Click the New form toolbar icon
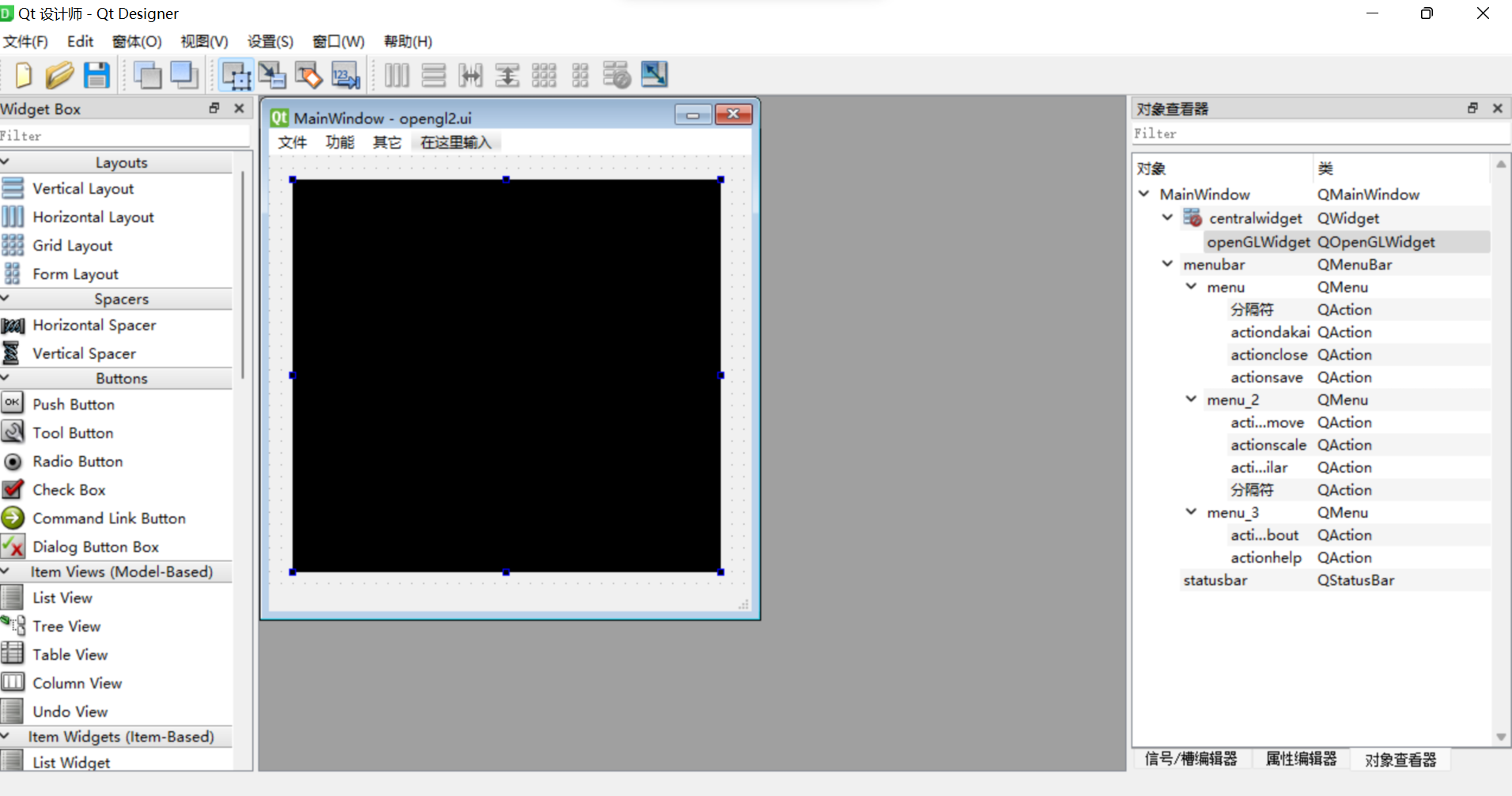 pos(24,75)
